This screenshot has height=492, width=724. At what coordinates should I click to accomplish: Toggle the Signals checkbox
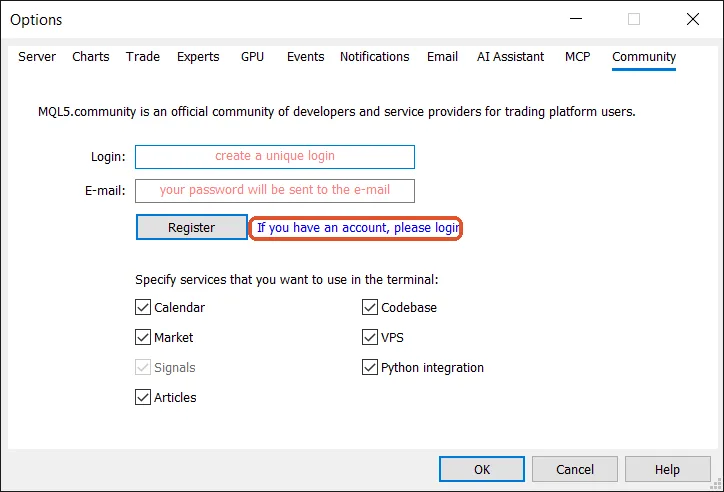(143, 367)
